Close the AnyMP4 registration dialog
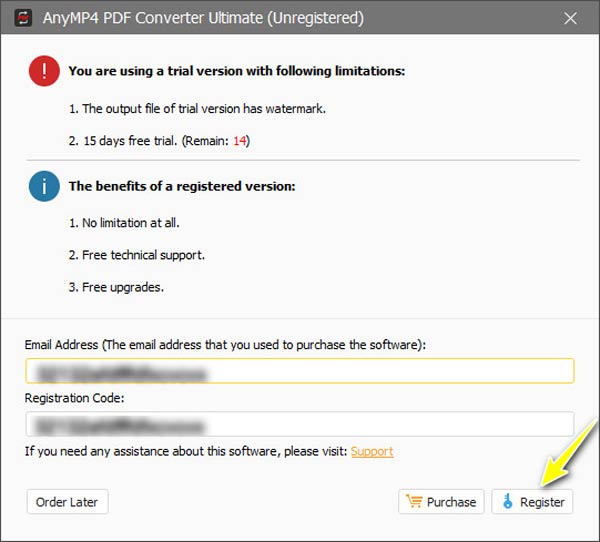 (x=570, y=18)
